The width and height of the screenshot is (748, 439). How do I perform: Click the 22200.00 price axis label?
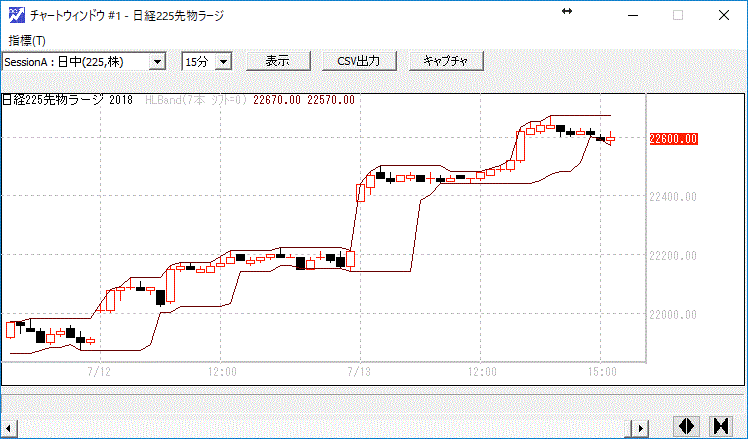[673, 255]
